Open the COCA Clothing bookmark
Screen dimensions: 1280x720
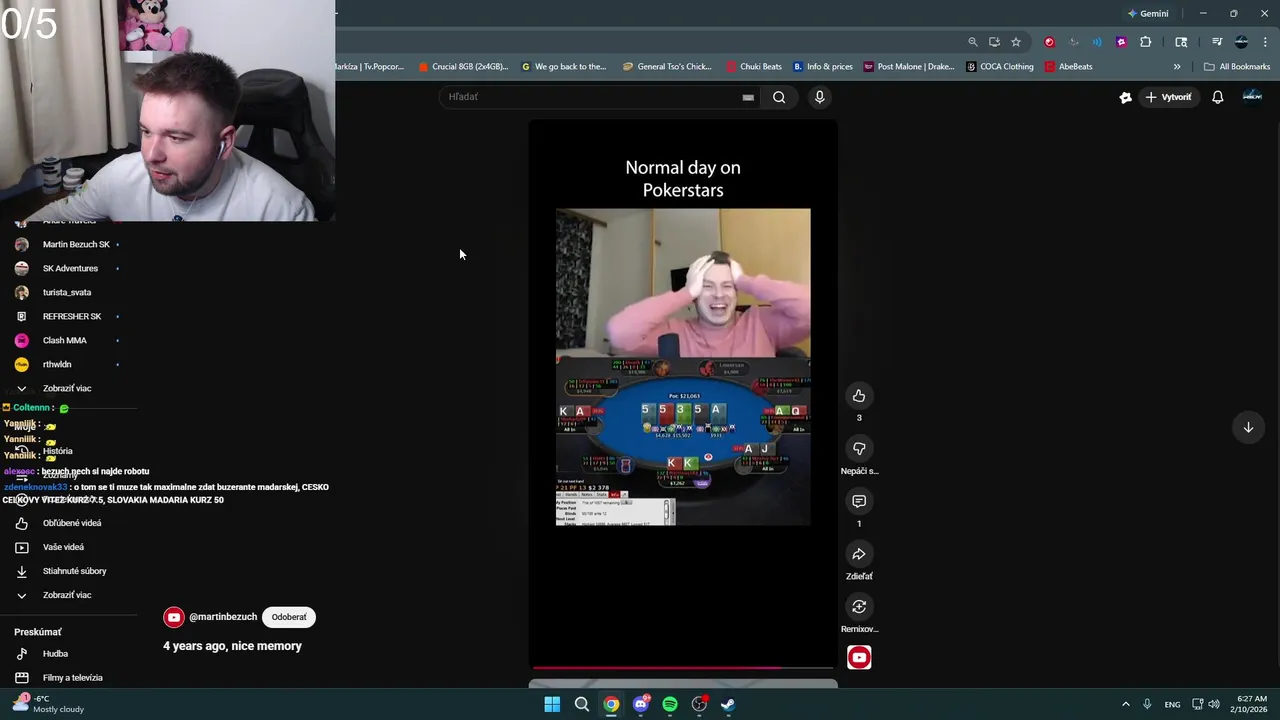point(999,67)
